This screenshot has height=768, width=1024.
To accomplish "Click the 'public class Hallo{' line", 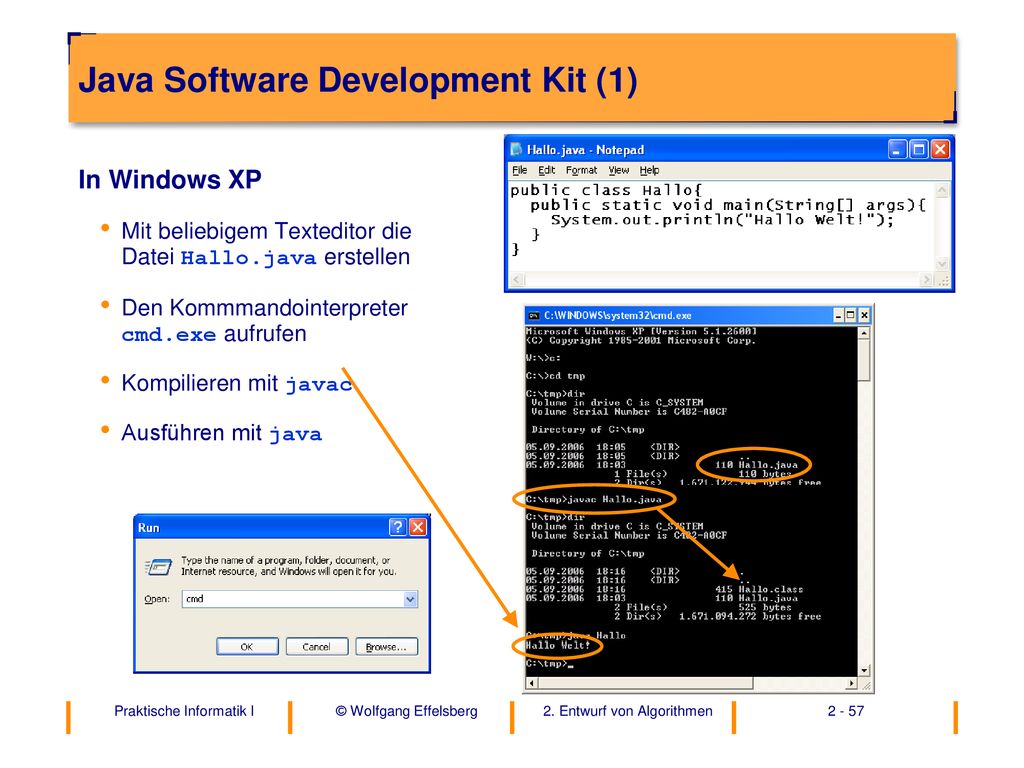I will [x=605, y=191].
